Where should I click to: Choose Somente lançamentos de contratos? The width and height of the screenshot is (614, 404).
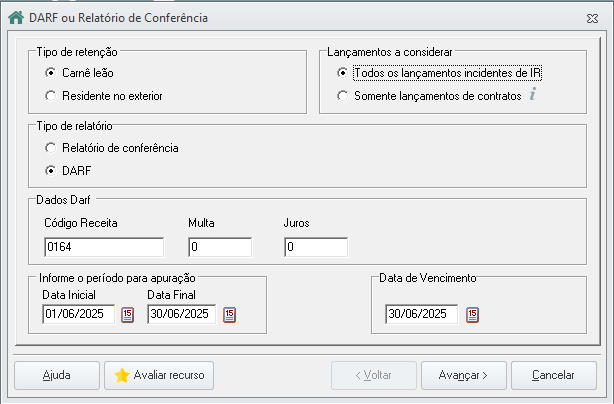(344, 96)
